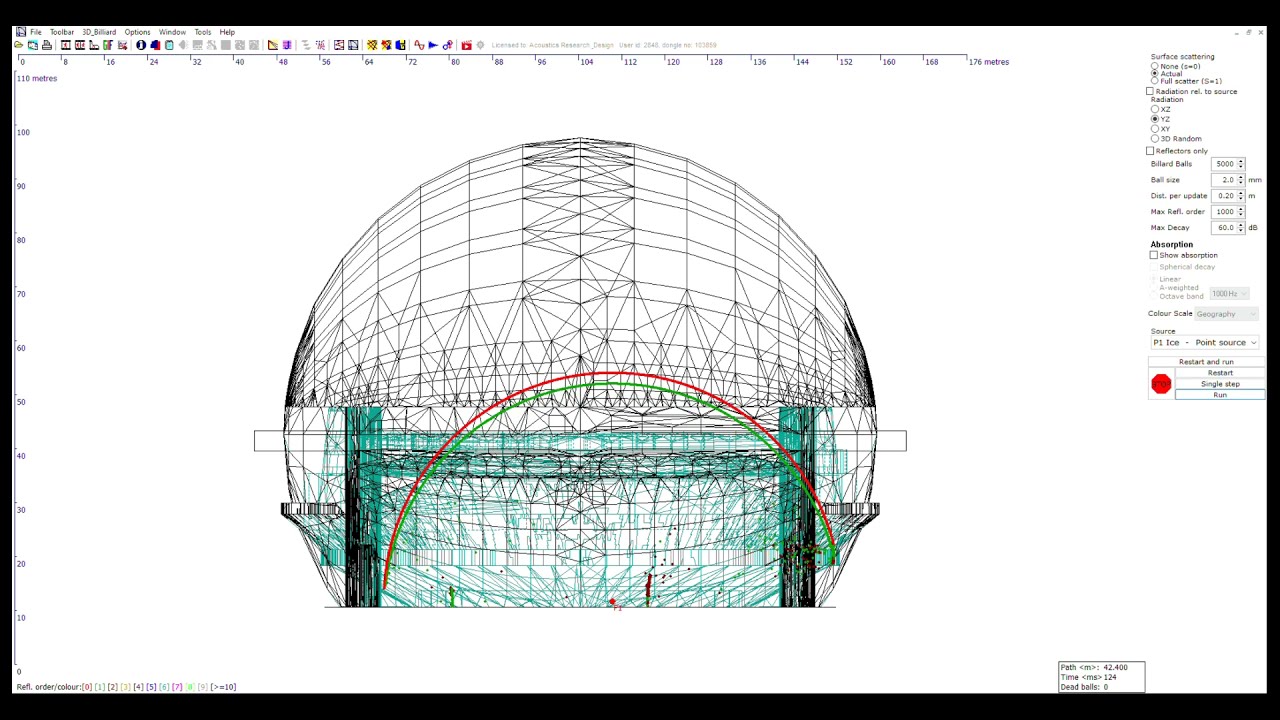Click the red and blue solid shapes icon
This screenshot has height=720, width=1280.
tap(155, 45)
